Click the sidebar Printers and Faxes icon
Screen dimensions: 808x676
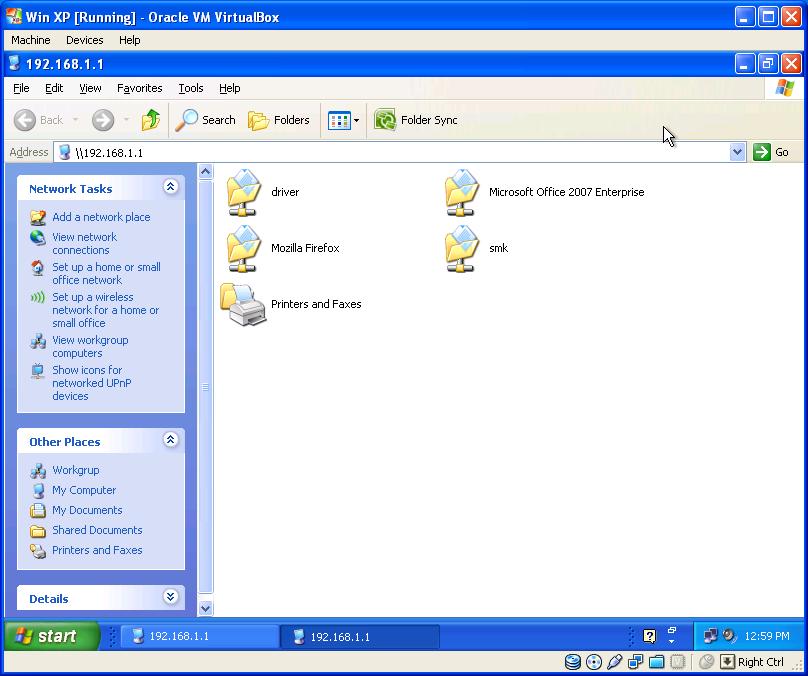[38, 551]
